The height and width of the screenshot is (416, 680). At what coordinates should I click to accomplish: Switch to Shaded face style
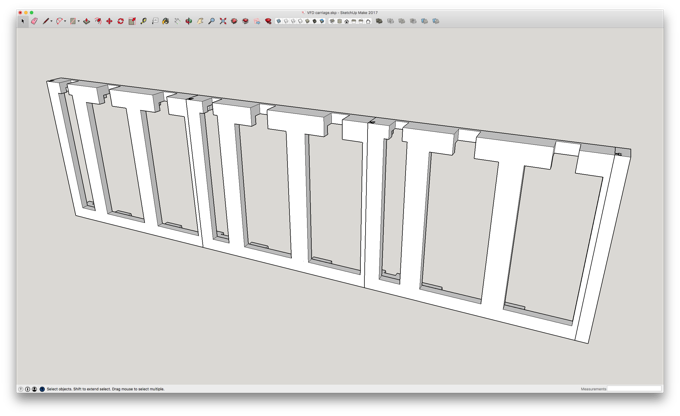click(x=307, y=21)
